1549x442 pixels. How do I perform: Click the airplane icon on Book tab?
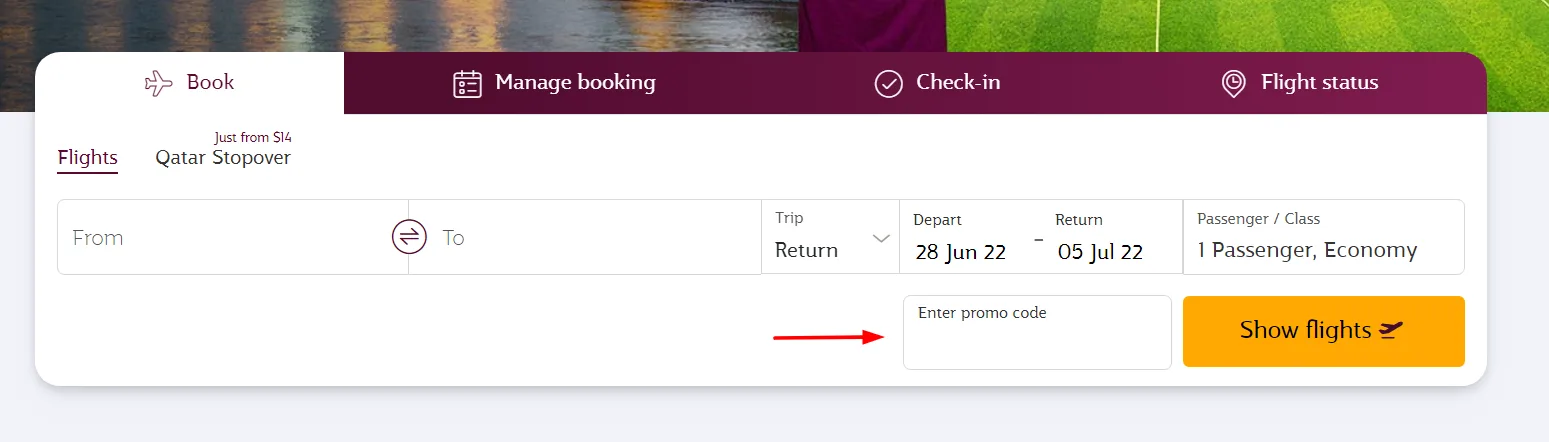(159, 83)
